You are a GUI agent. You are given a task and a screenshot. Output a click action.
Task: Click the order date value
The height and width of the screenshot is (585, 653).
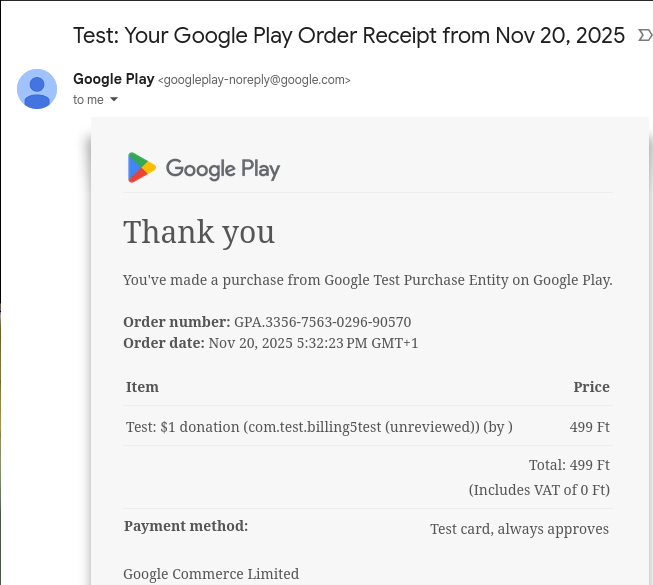pyautogui.click(x=313, y=343)
